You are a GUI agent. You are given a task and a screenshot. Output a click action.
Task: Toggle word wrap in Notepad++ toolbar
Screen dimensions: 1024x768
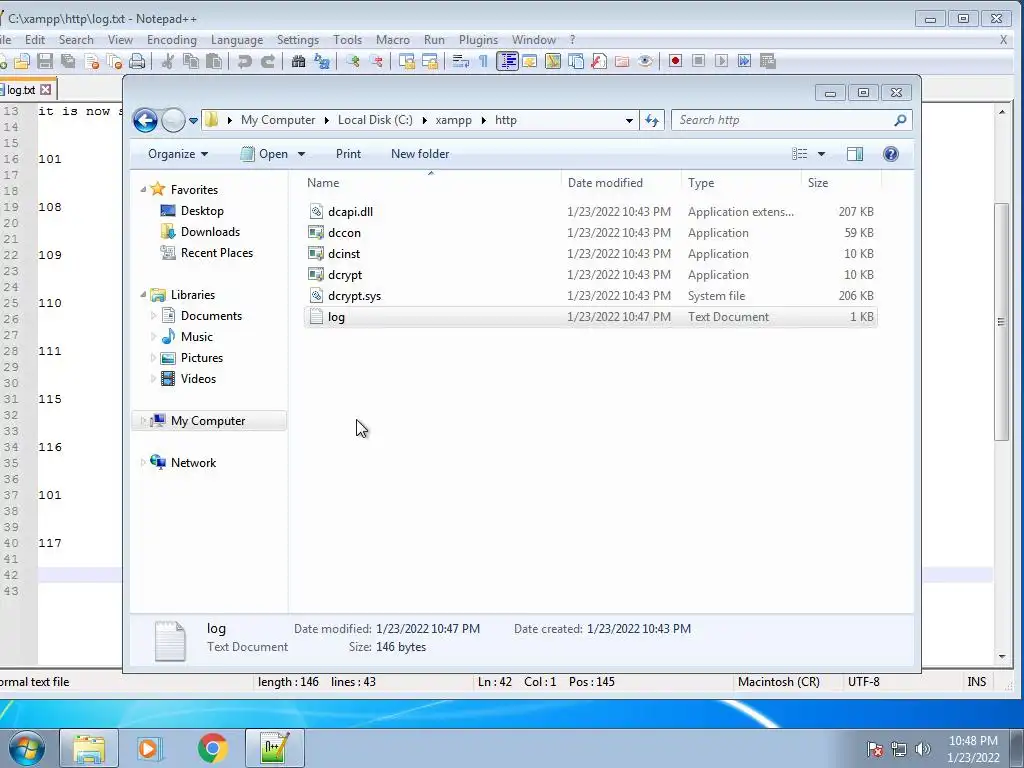click(x=460, y=61)
